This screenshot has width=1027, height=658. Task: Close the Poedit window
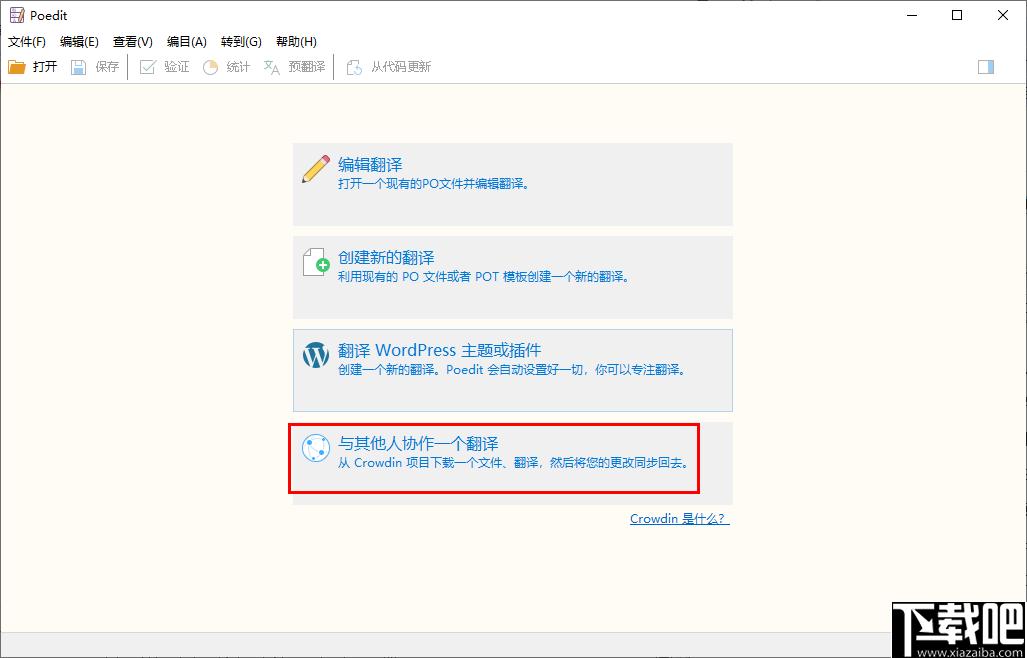[1003, 15]
